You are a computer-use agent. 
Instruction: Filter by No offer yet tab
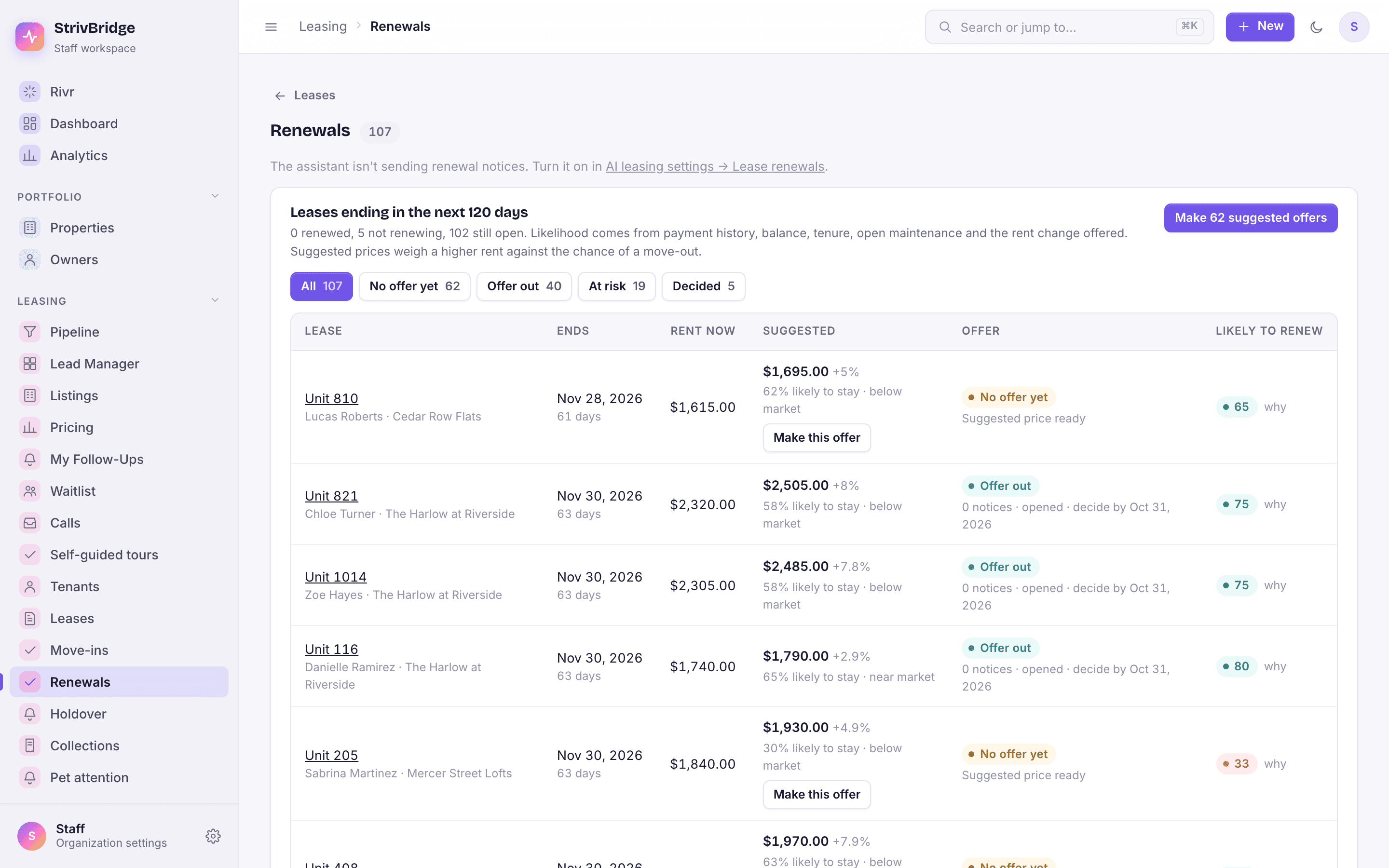tap(414, 286)
